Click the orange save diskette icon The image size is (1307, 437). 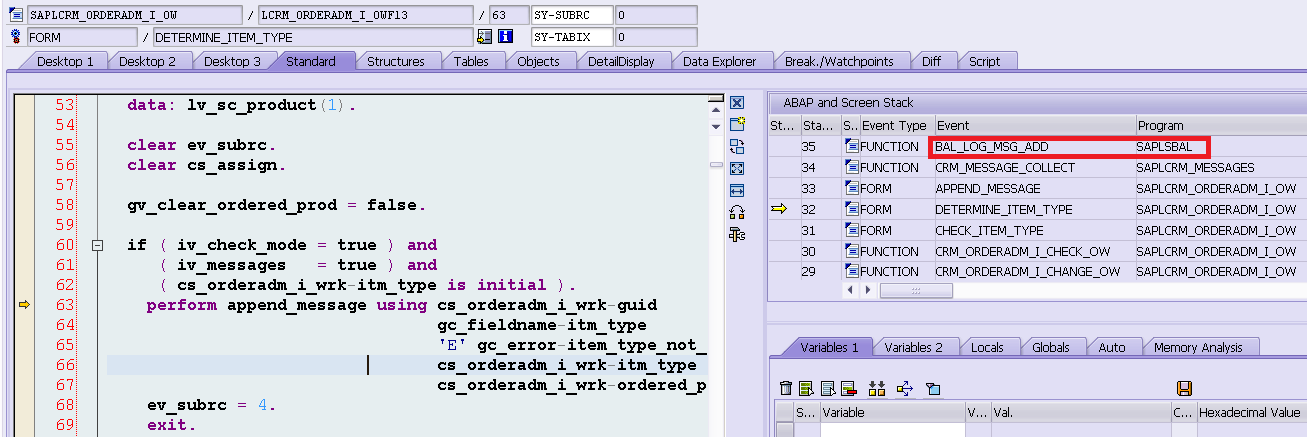tap(1185, 388)
